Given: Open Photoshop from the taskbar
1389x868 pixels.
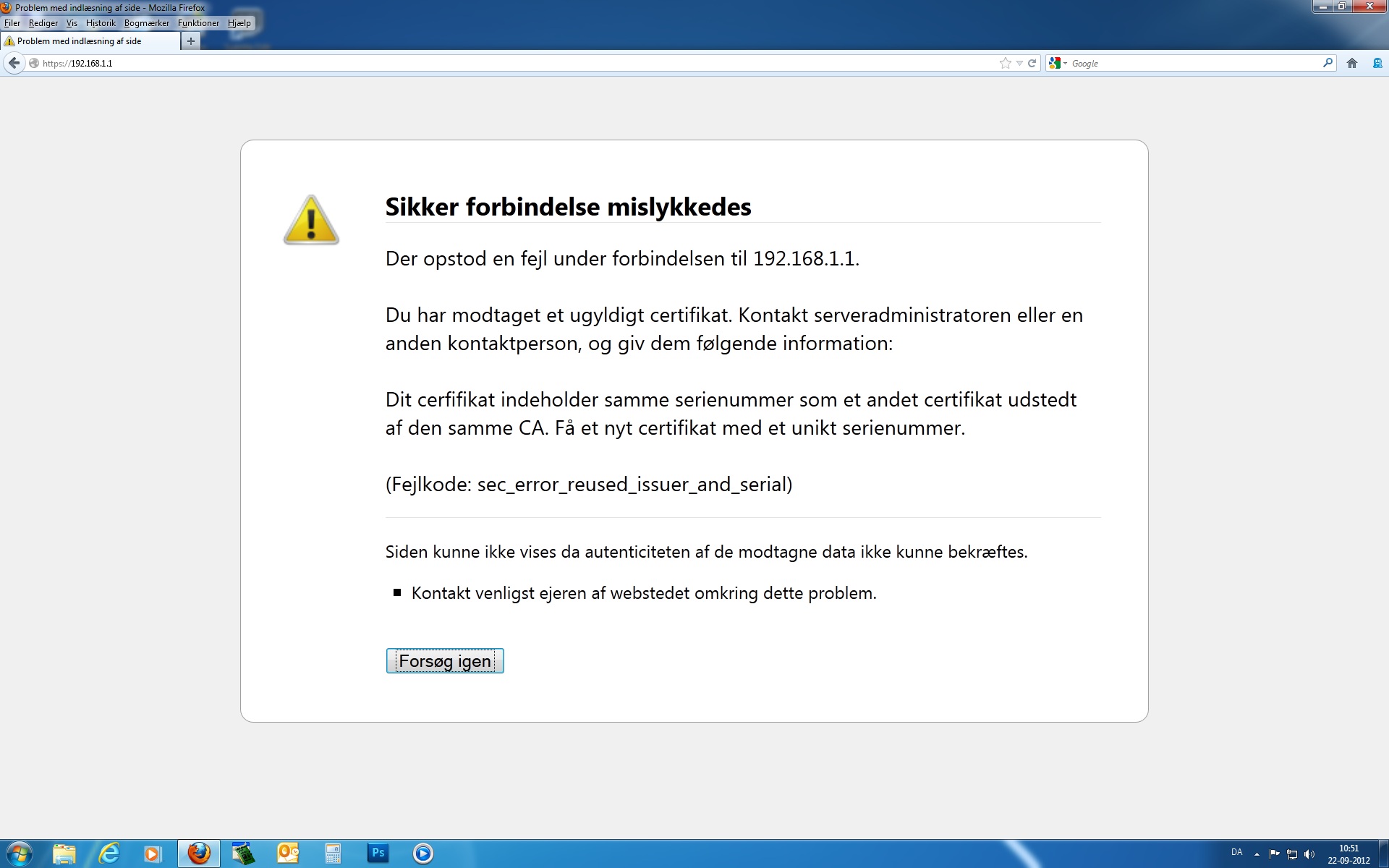Looking at the screenshot, I should coord(378,854).
